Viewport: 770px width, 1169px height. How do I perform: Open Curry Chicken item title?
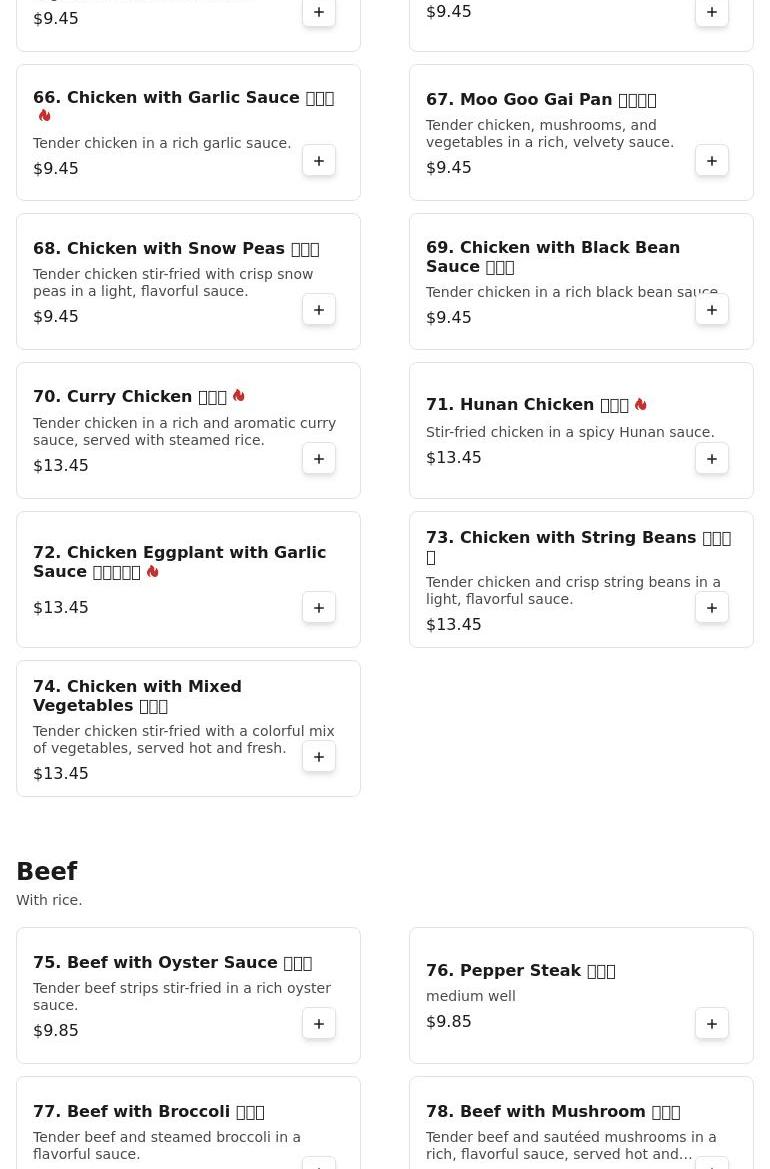pos(130,397)
